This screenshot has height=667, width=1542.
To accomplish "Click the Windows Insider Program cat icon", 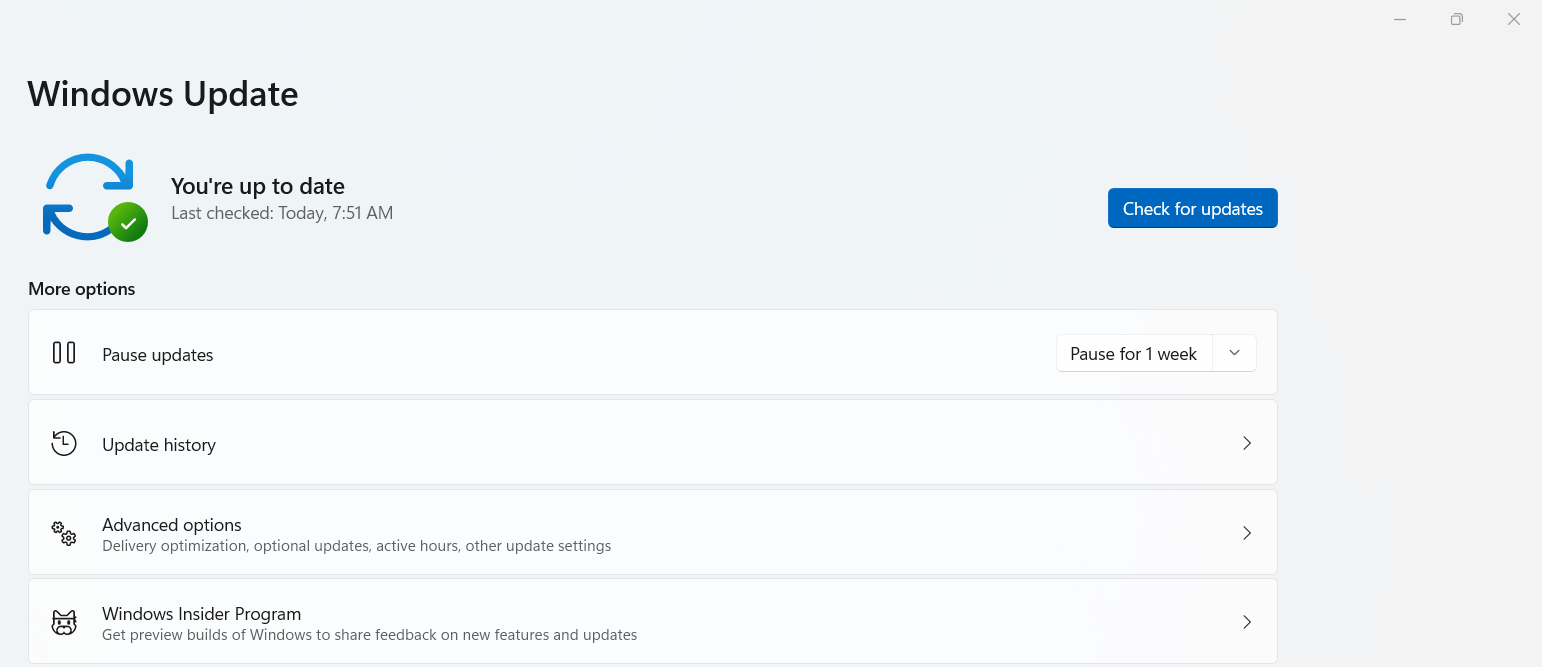I will 64,623.
